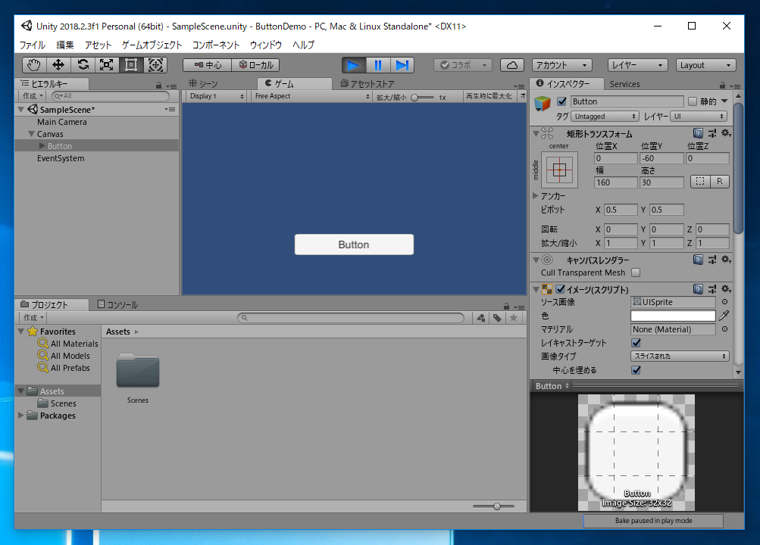
Task: Select the Rect Transform tool
Action: [131, 65]
